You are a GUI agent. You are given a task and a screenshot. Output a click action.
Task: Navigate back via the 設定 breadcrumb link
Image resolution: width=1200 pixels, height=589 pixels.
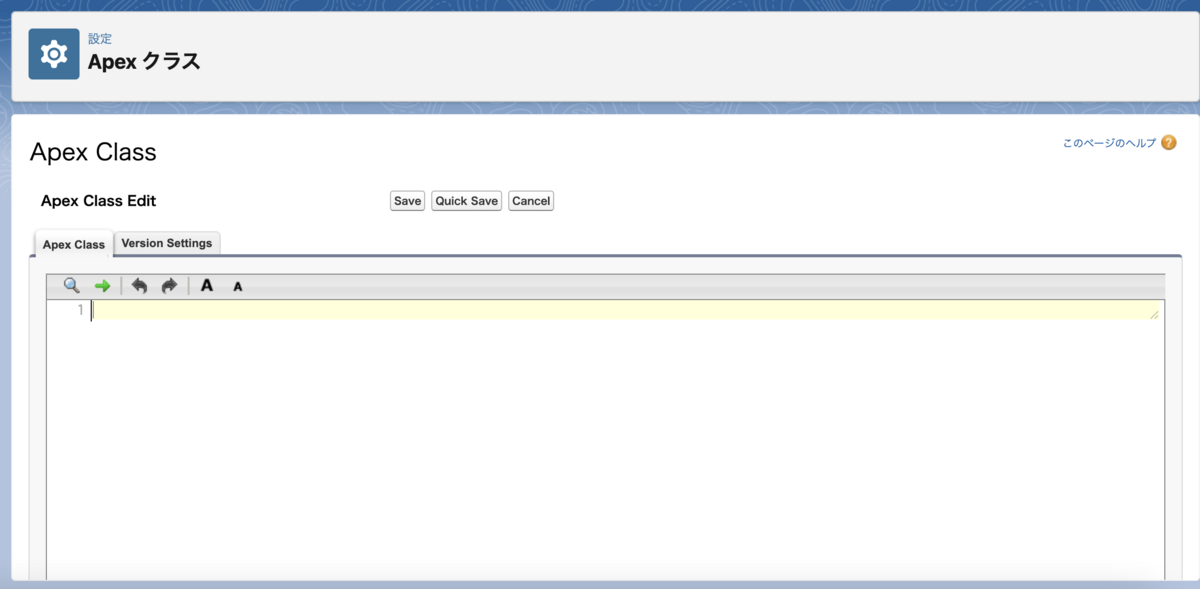pyautogui.click(x=99, y=38)
